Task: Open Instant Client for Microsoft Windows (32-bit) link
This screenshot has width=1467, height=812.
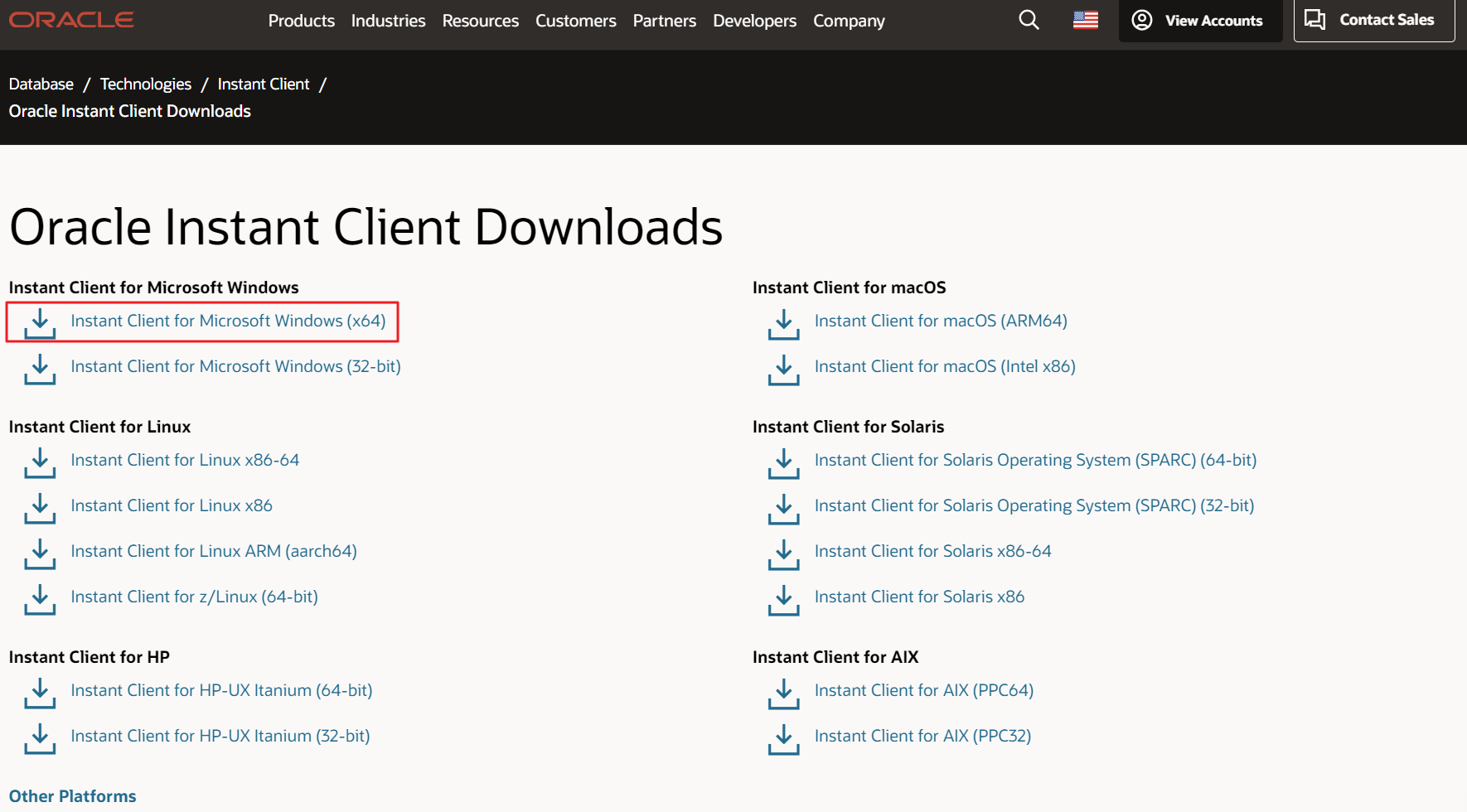Action: [x=235, y=366]
